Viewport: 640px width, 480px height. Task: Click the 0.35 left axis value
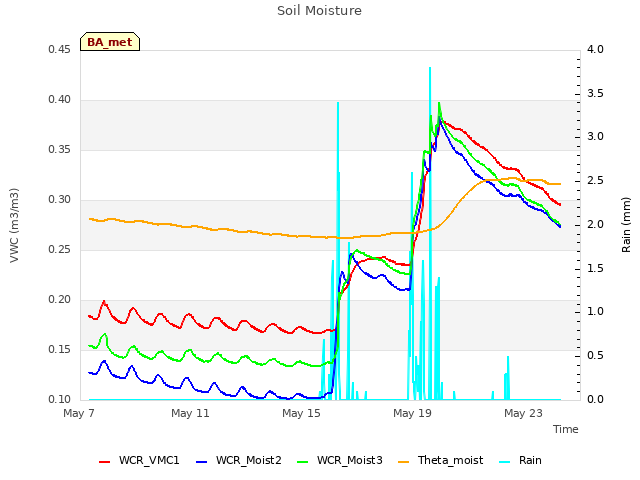tap(60, 150)
